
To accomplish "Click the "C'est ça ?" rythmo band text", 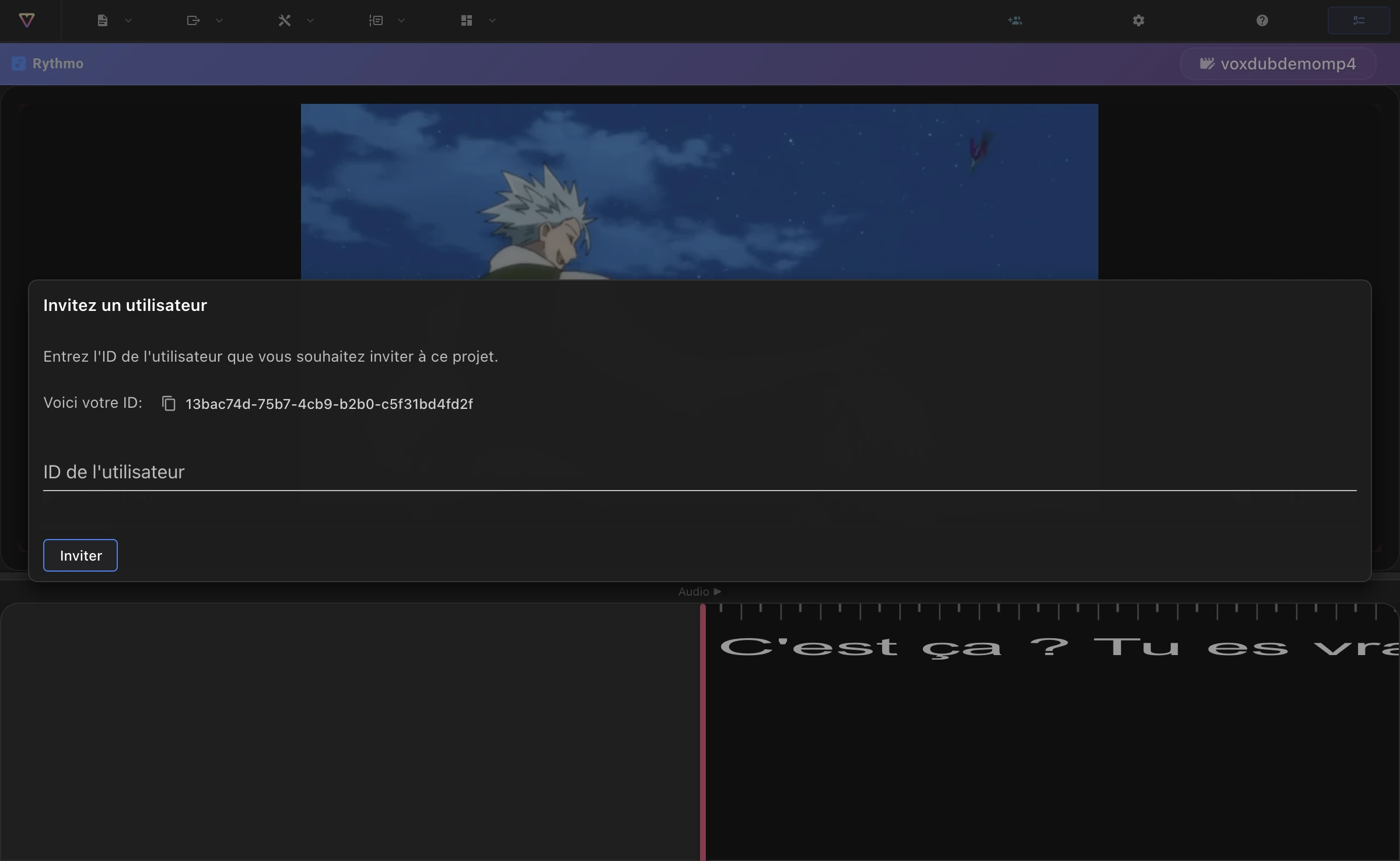I will (x=895, y=648).
